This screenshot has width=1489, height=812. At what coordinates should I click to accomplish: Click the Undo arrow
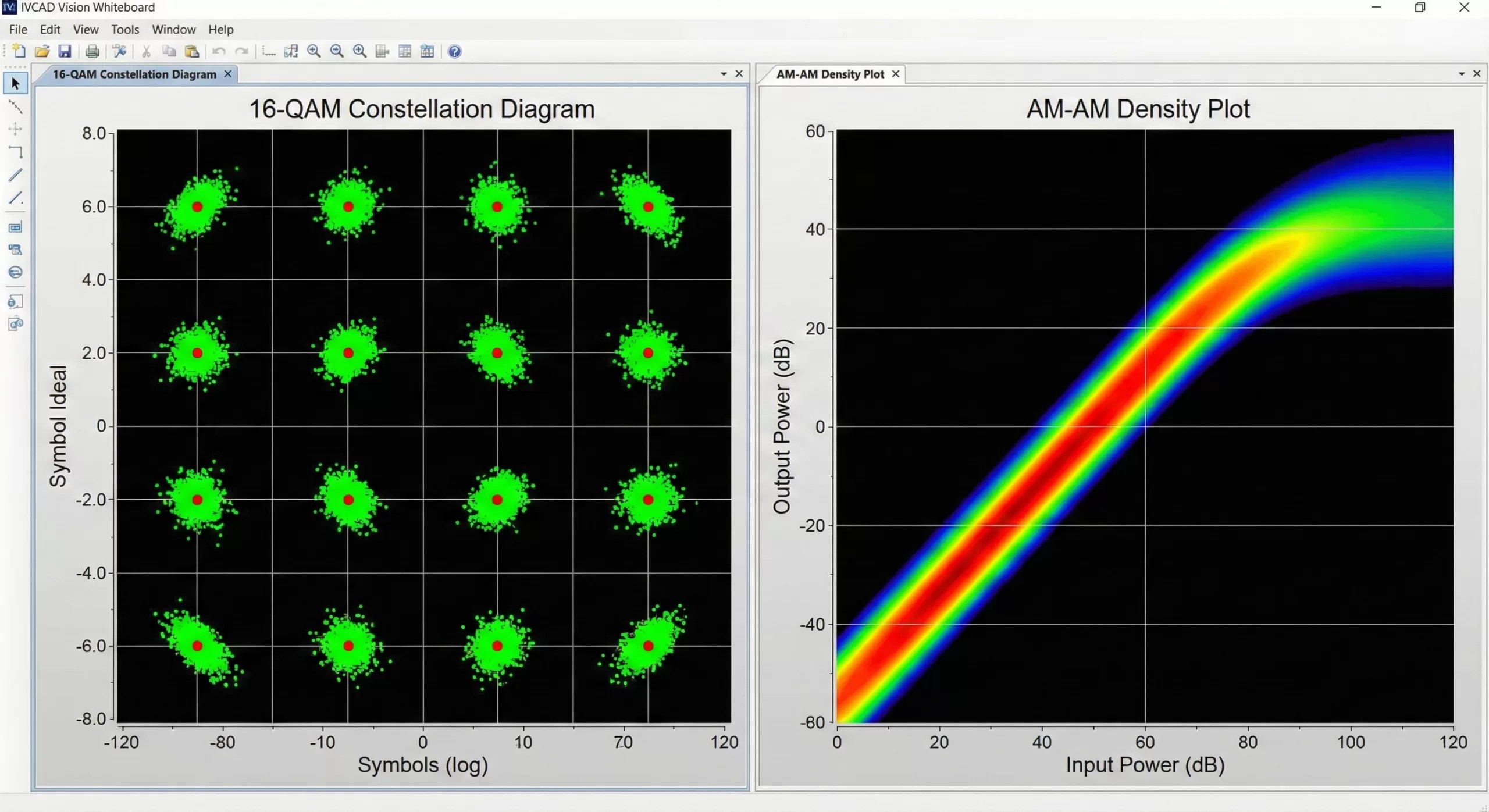[x=218, y=51]
